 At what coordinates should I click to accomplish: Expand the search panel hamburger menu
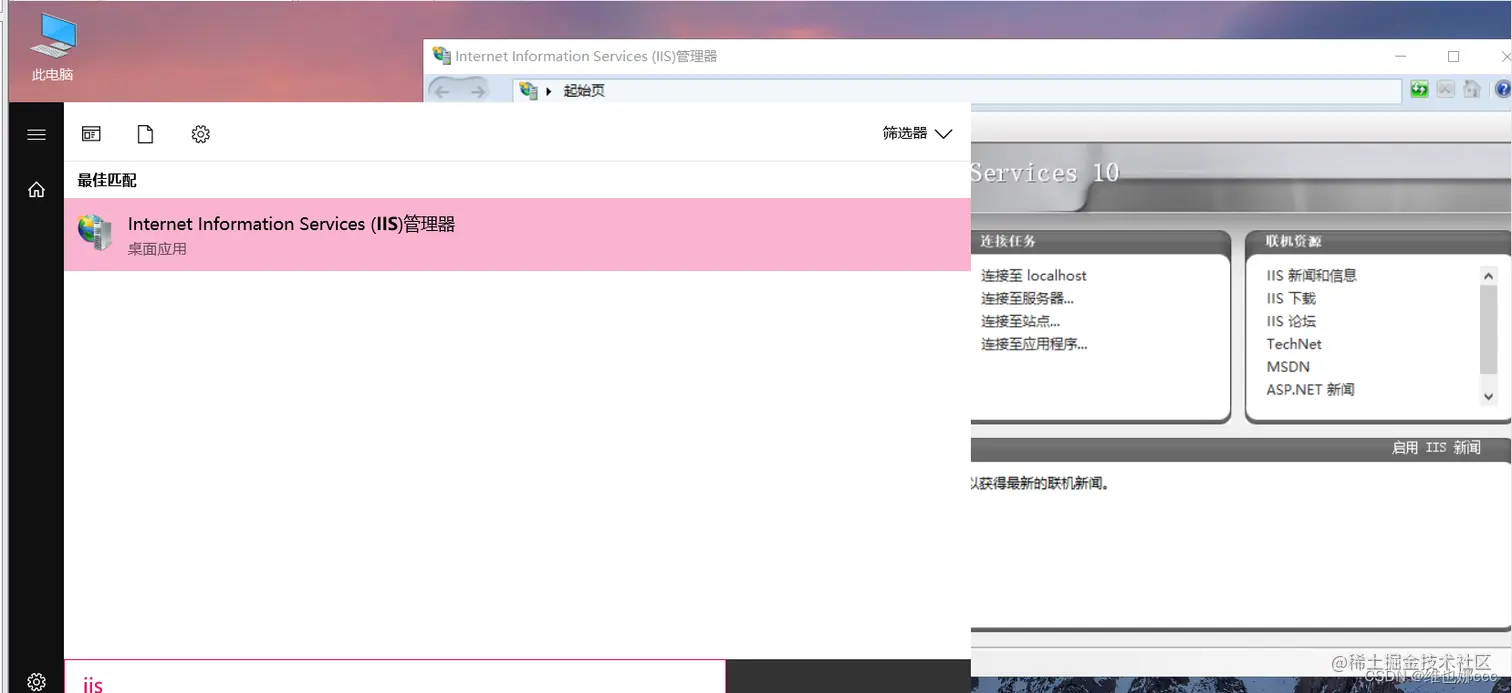pyautogui.click(x=37, y=134)
